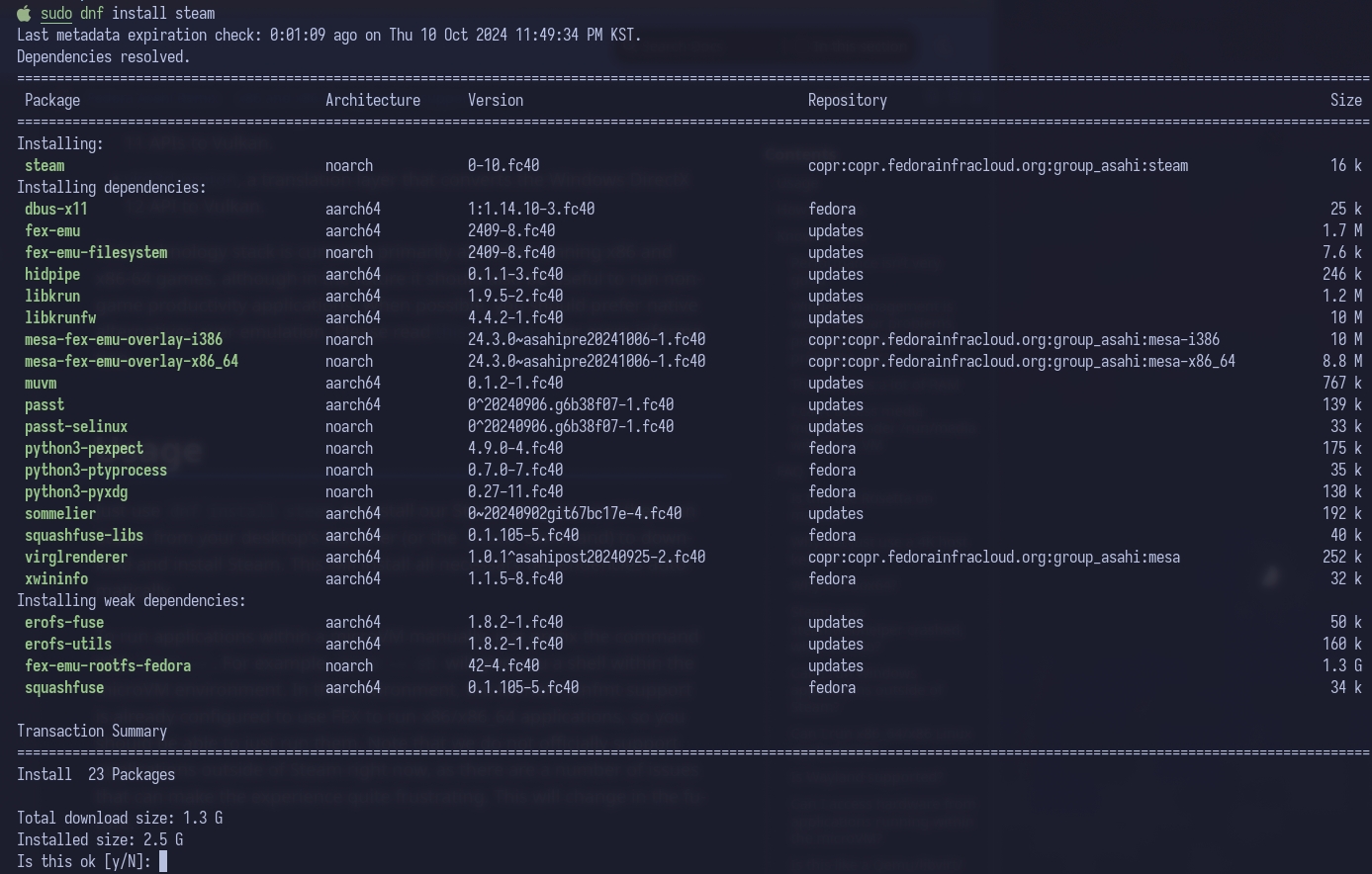Click 'Last metadata expiration check' line

point(329,35)
